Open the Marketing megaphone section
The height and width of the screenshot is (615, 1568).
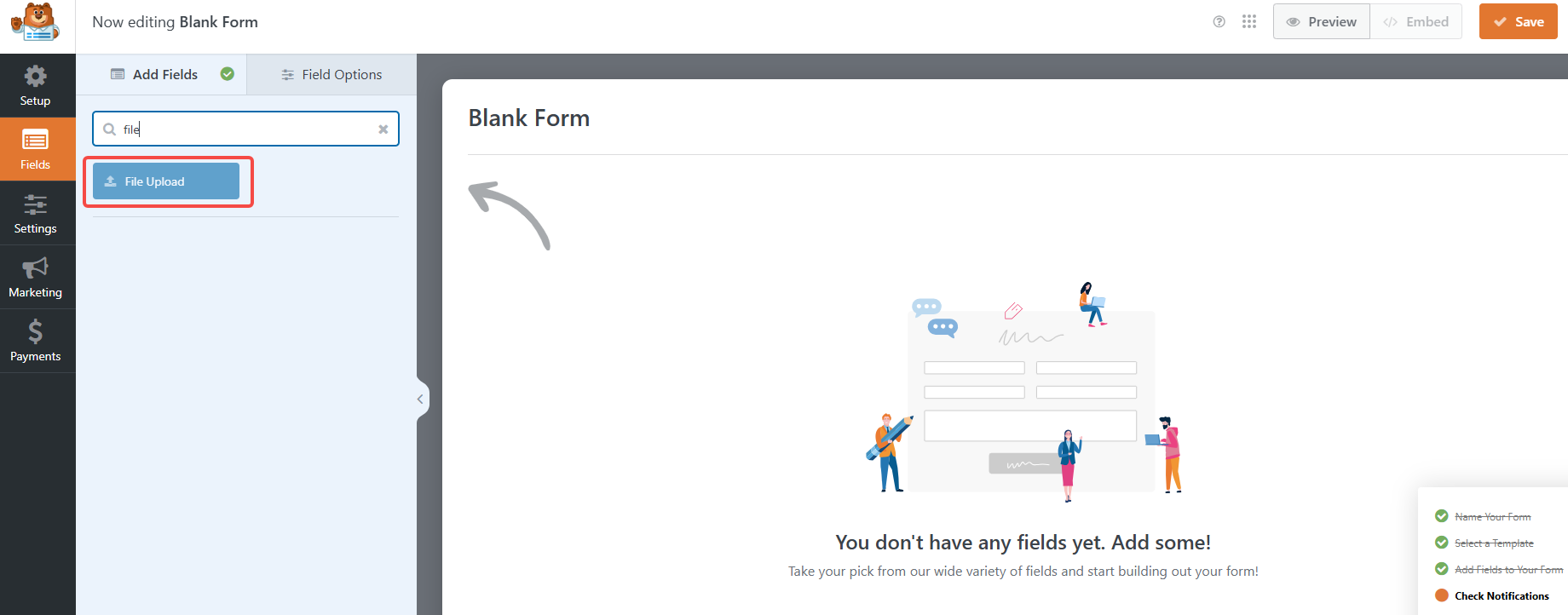pyautogui.click(x=35, y=269)
